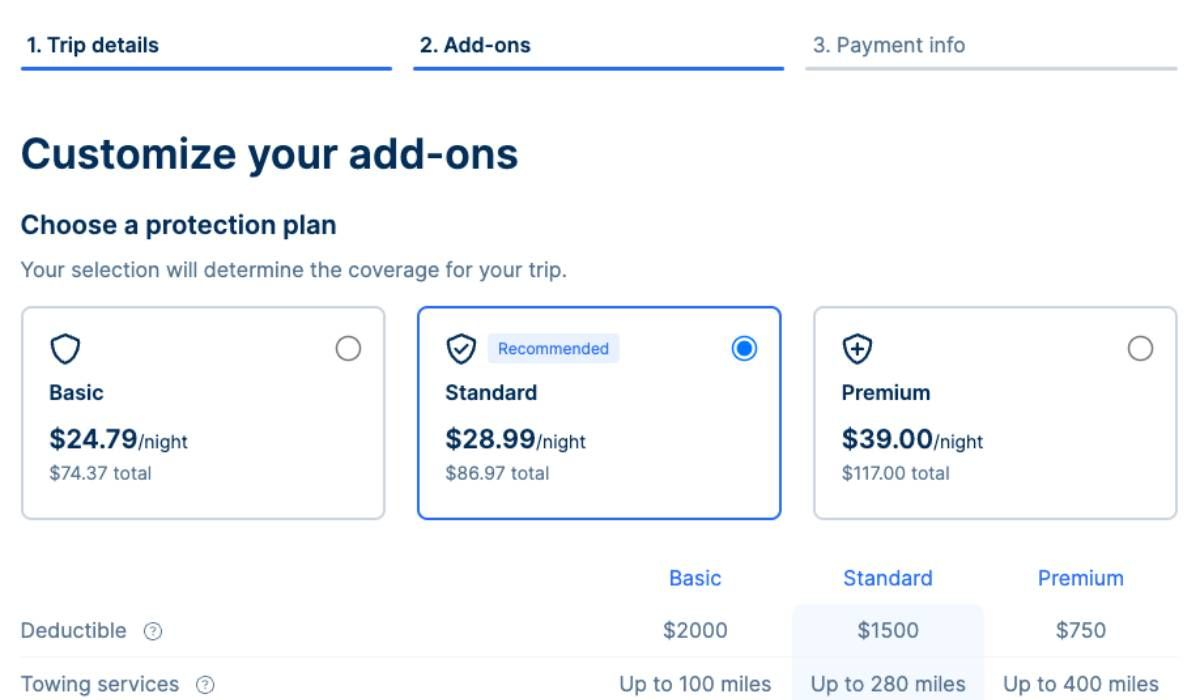Switch to the Payment info step
Screen dimensions: 1200x700
click(889, 45)
